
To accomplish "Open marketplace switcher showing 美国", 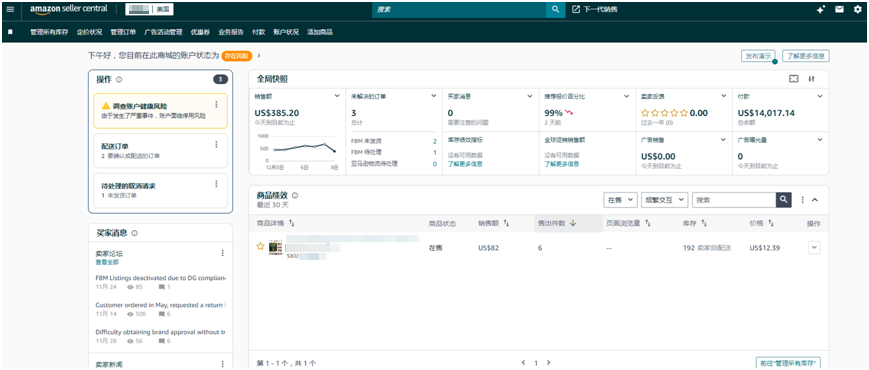I will pos(150,9).
